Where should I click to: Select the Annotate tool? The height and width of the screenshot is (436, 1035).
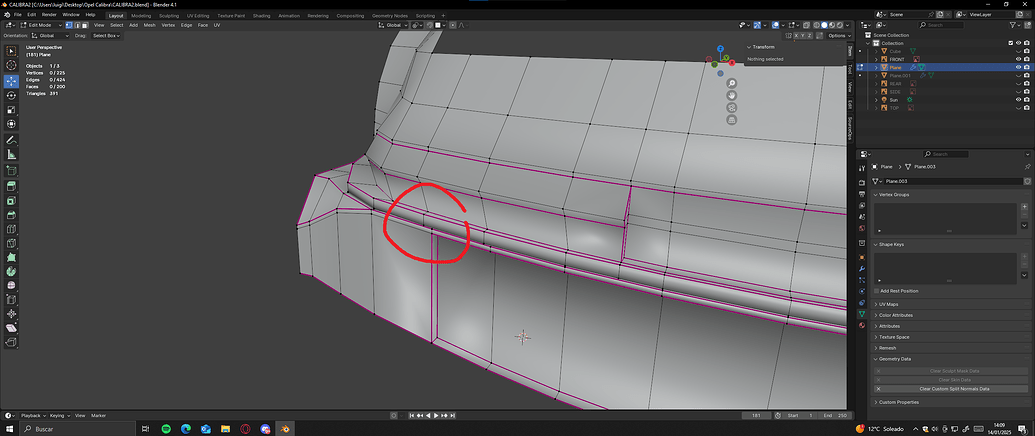pos(11,140)
